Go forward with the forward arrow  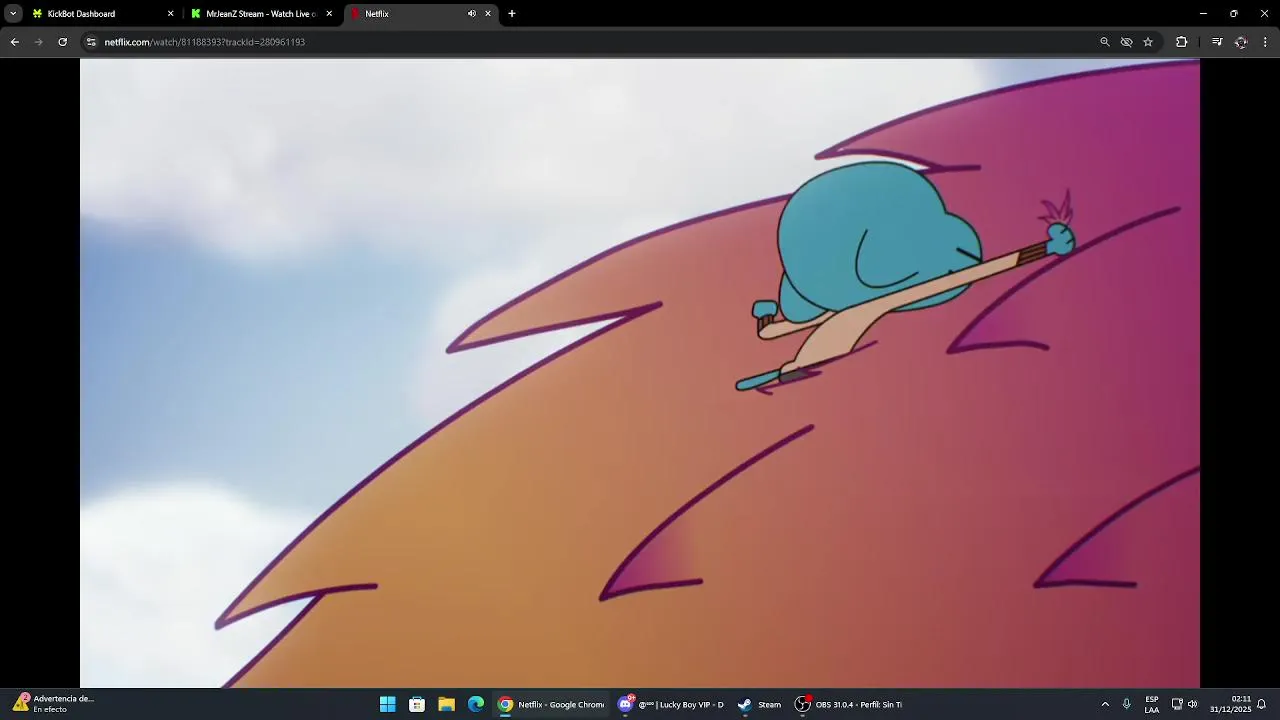pos(39,42)
